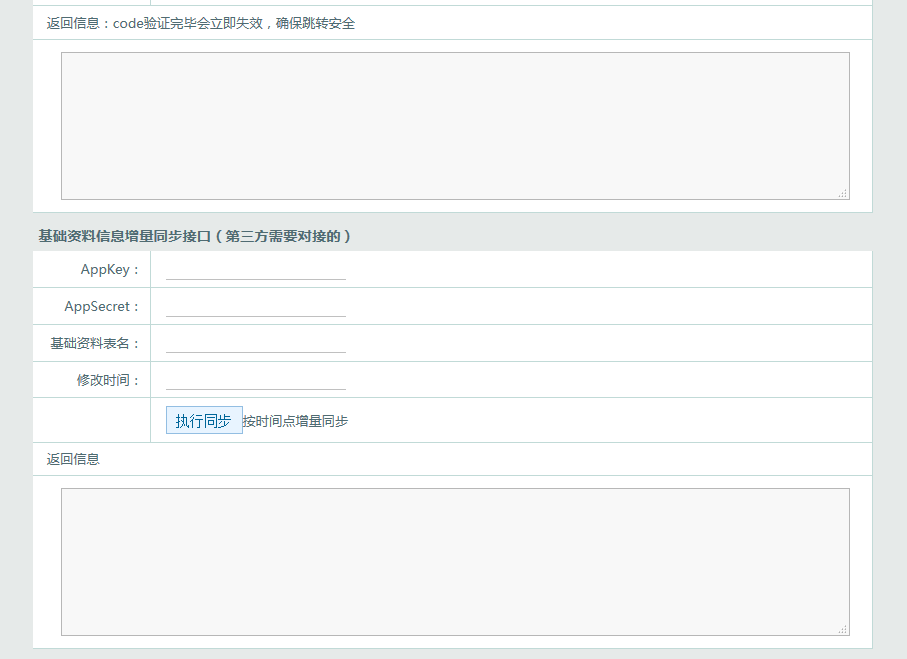Click the AppSecret： label
The image size is (907, 659).
102,307
